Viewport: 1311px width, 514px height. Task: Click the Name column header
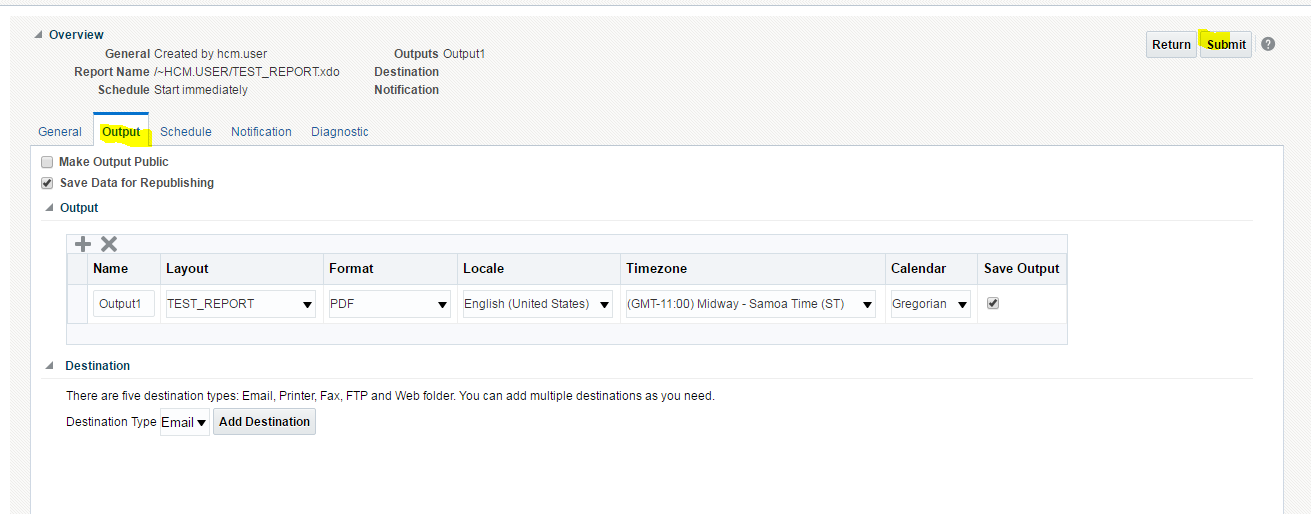point(124,269)
